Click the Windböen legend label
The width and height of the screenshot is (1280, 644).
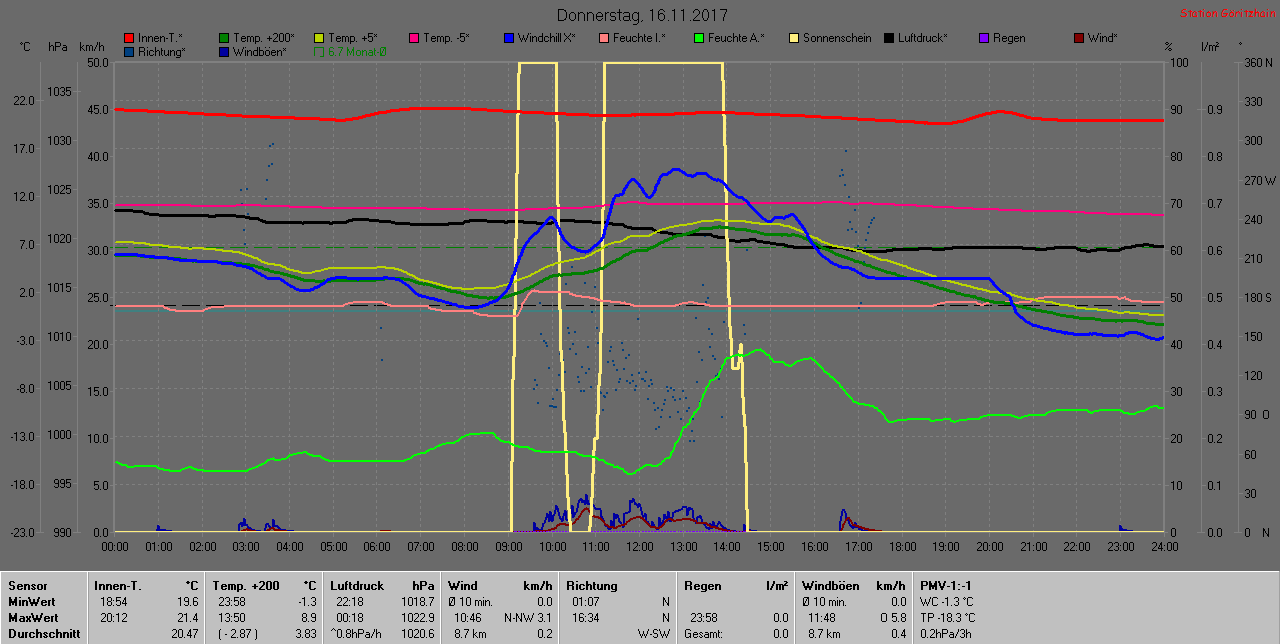coord(260,51)
